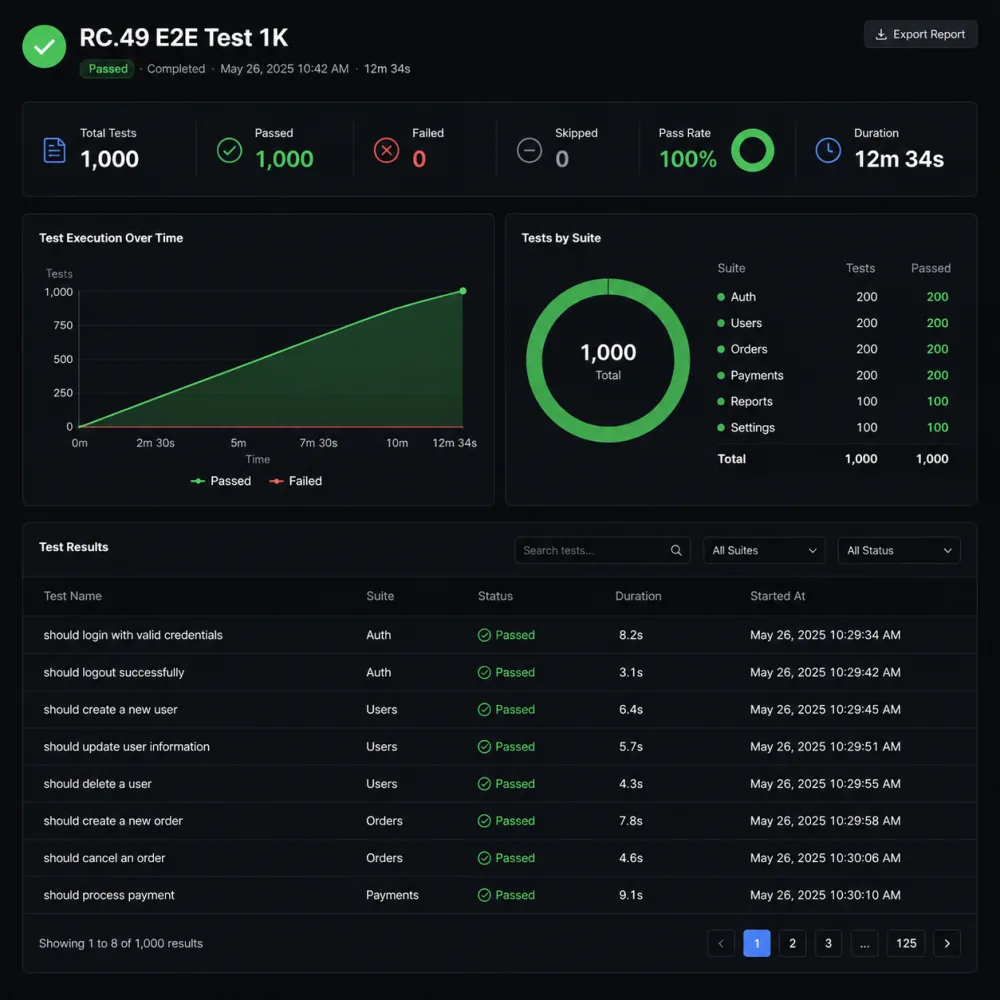
Task: Toggle the Failed series in chart legend
Action: (295, 481)
